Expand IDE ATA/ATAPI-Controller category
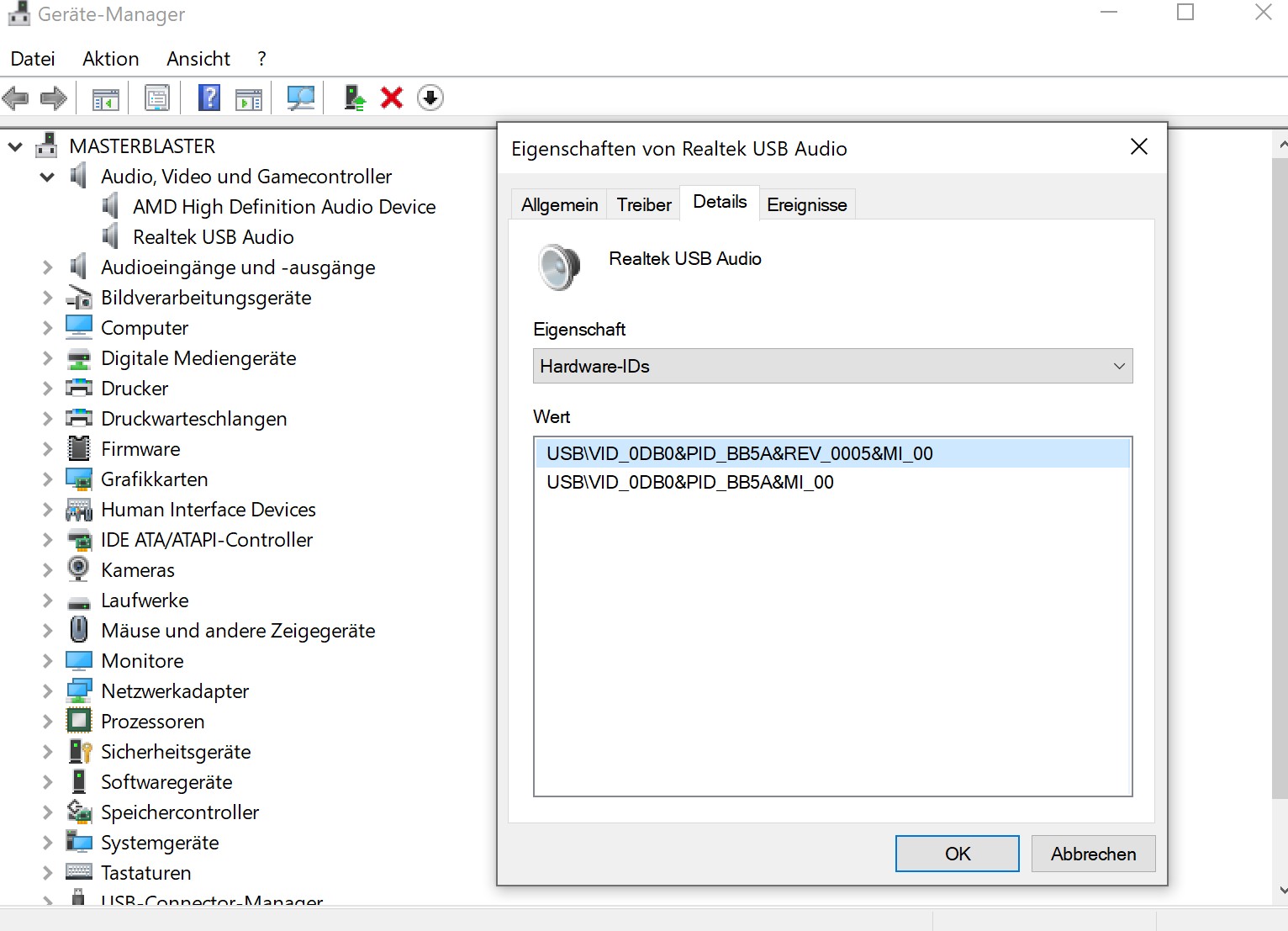This screenshot has height=931, width=1288. 47,540
